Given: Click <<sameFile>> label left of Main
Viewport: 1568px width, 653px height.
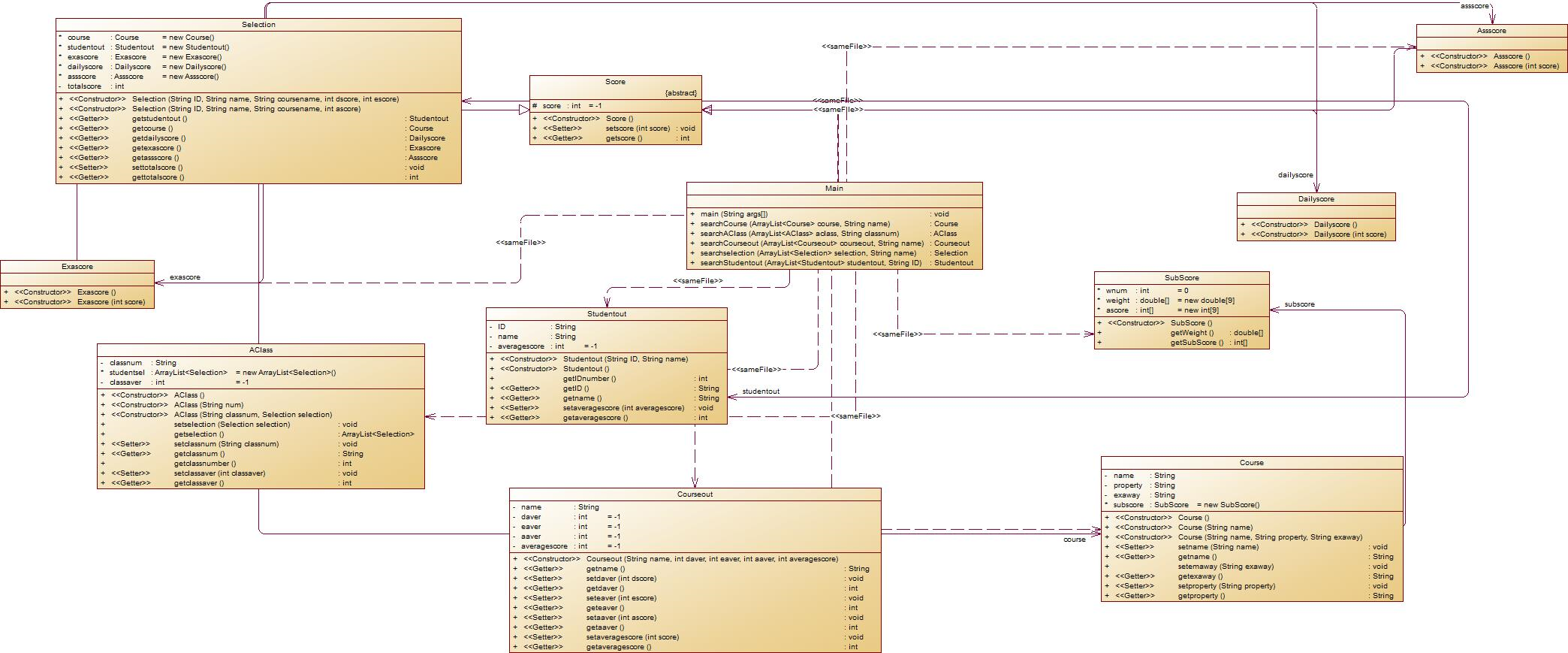Looking at the screenshot, I should 520,243.
